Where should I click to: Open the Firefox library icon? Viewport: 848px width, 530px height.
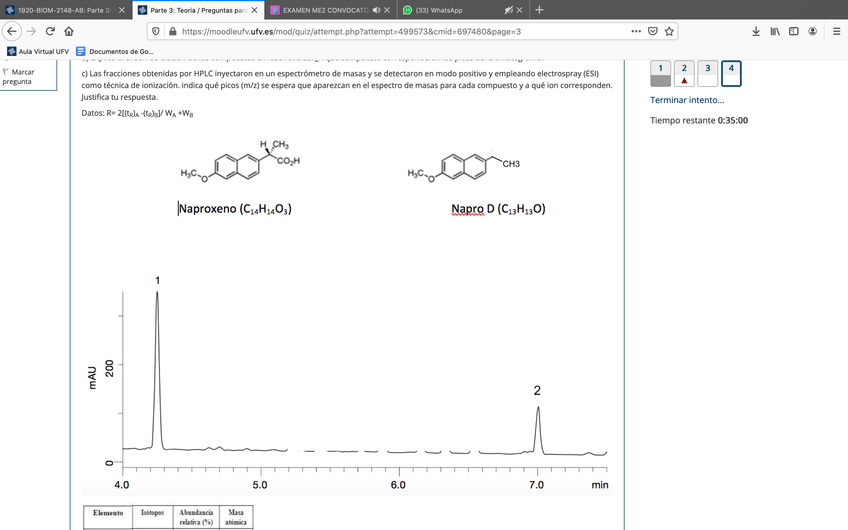click(775, 31)
